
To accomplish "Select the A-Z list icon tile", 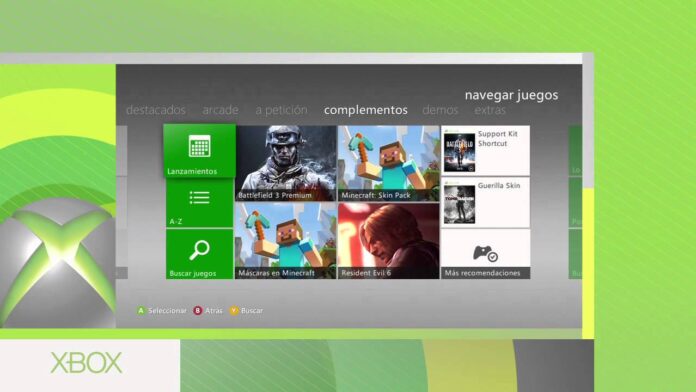I will [199, 204].
